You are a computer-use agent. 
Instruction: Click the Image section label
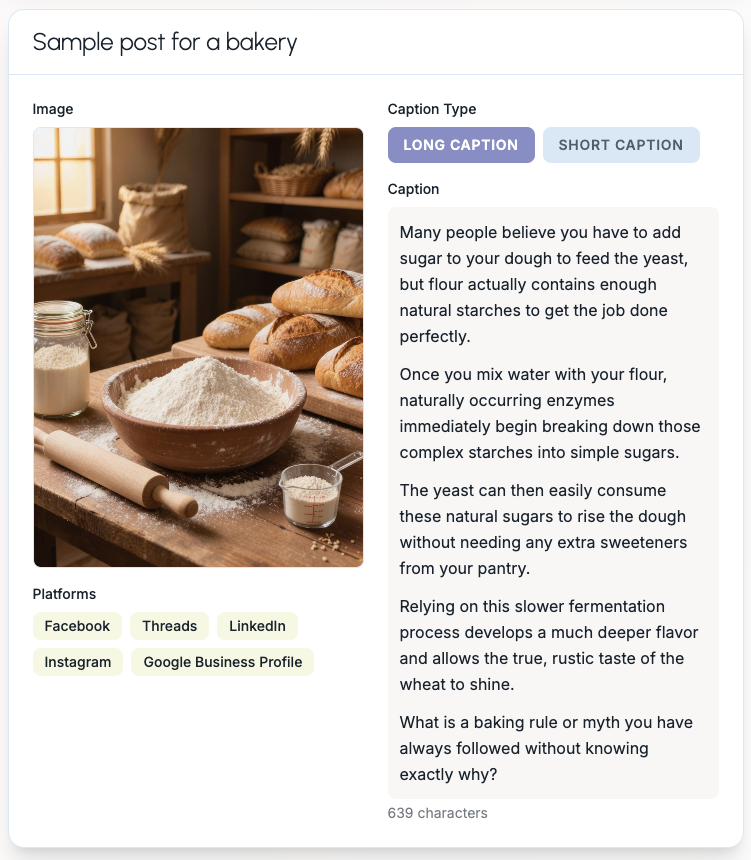point(53,109)
